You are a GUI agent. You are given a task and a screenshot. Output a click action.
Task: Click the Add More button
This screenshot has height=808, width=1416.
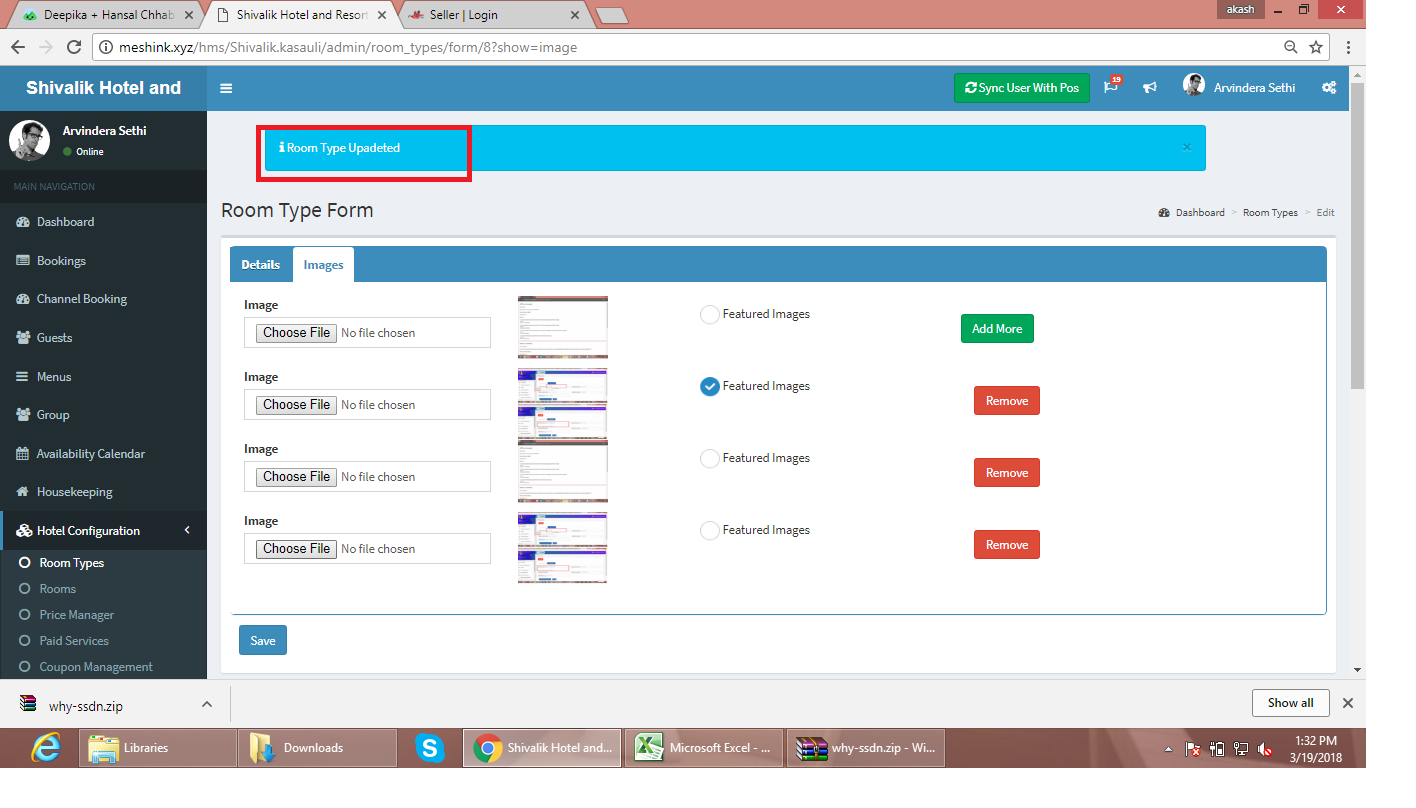pos(997,329)
